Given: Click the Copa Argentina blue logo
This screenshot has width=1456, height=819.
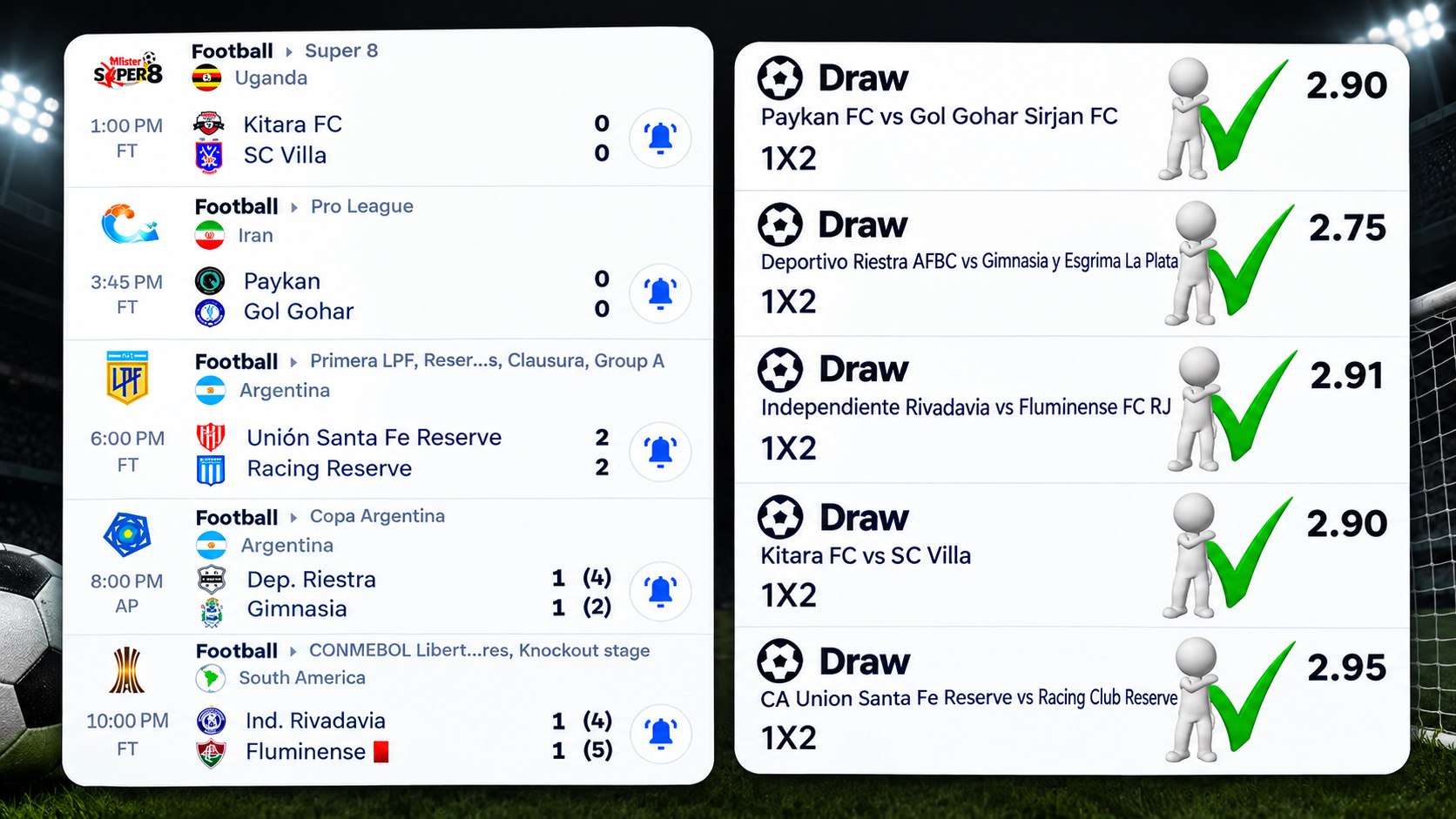Looking at the screenshot, I should [x=127, y=534].
